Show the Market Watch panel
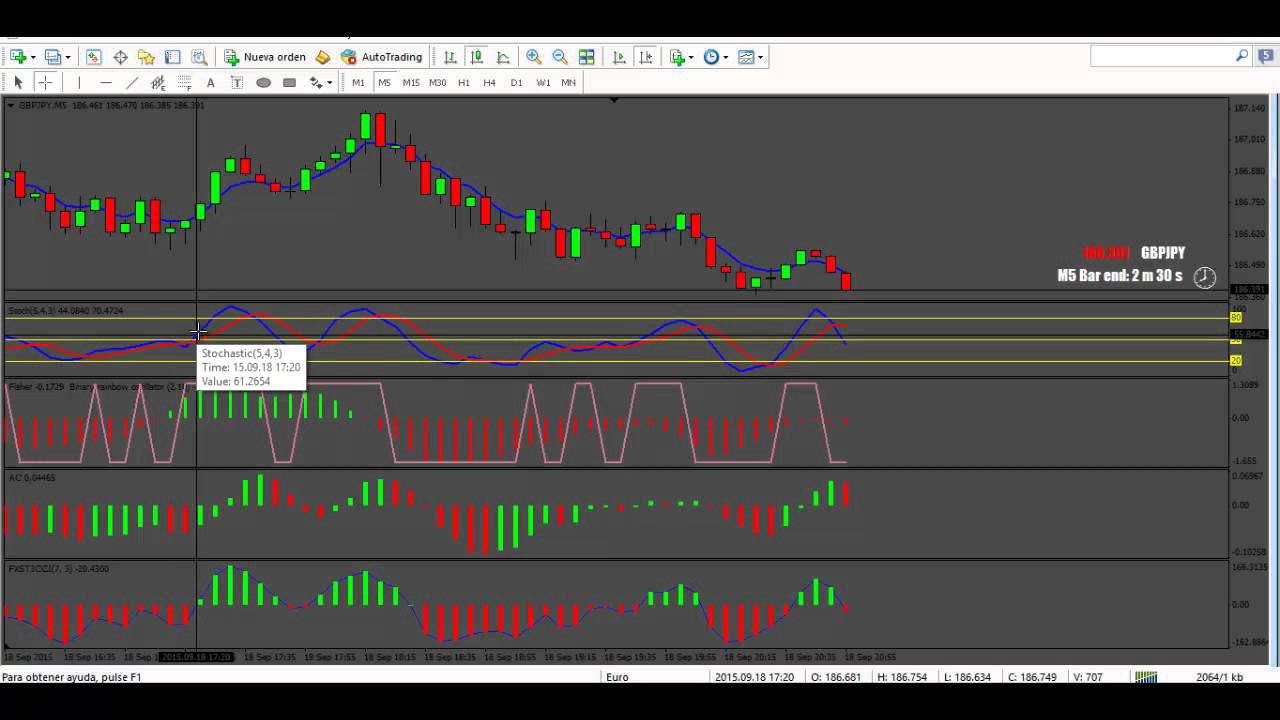Screen dimensions: 1280x720 [93, 57]
